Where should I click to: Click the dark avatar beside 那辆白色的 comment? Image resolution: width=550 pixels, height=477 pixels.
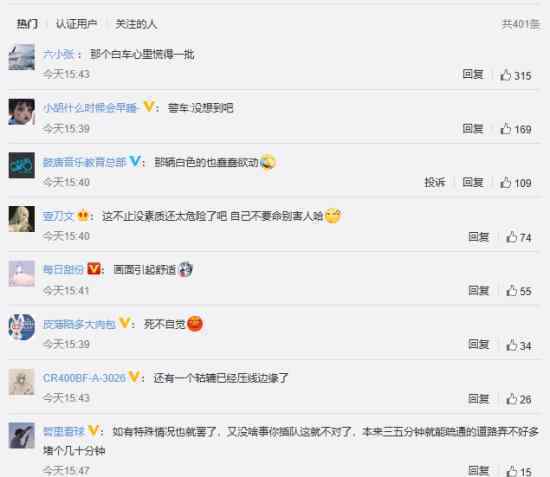pyautogui.click(x=22, y=165)
